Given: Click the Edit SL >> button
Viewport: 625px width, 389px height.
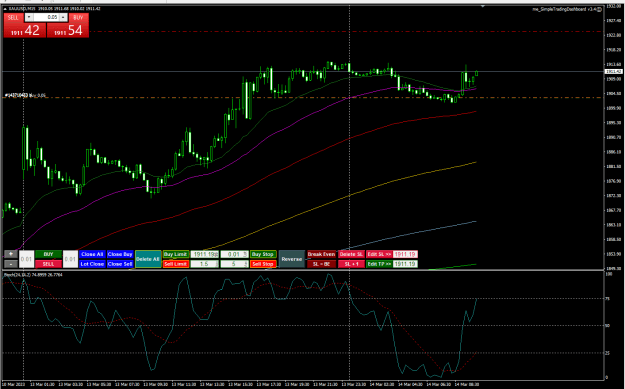Looking at the screenshot, I should [x=379, y=254].
